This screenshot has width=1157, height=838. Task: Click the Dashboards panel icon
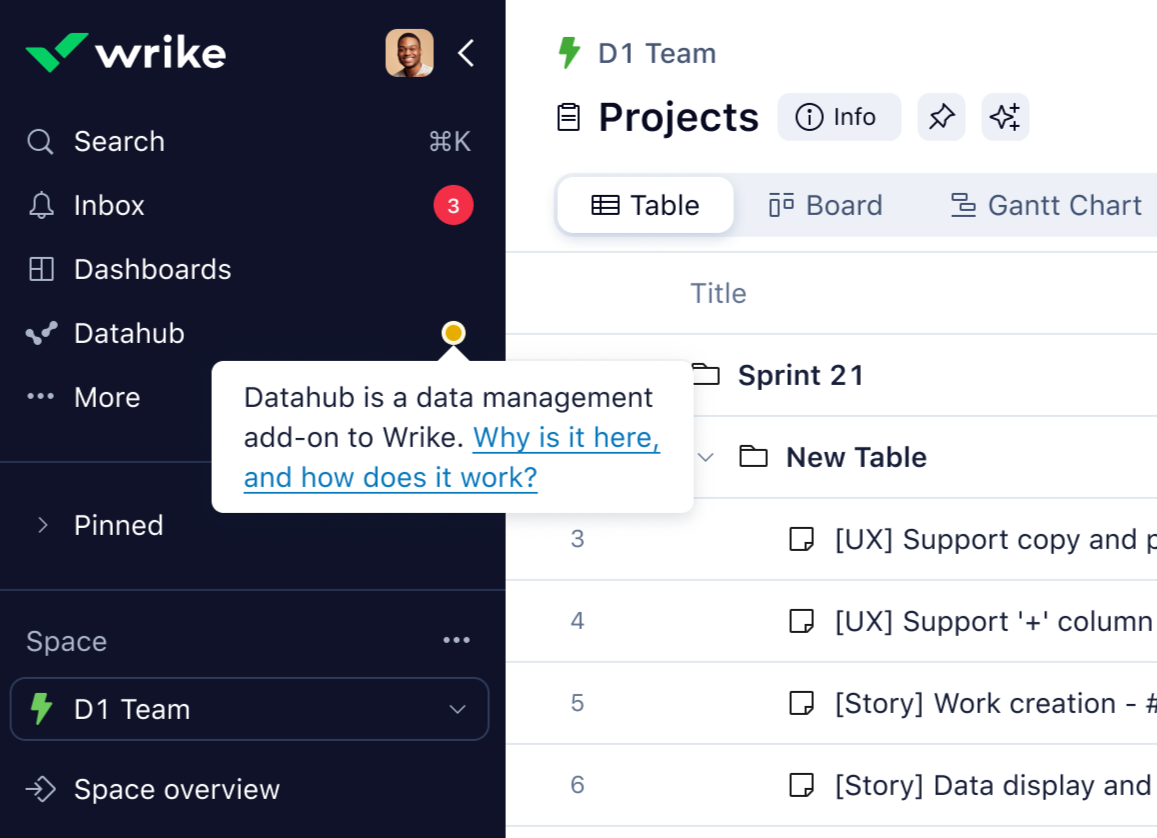41,269
